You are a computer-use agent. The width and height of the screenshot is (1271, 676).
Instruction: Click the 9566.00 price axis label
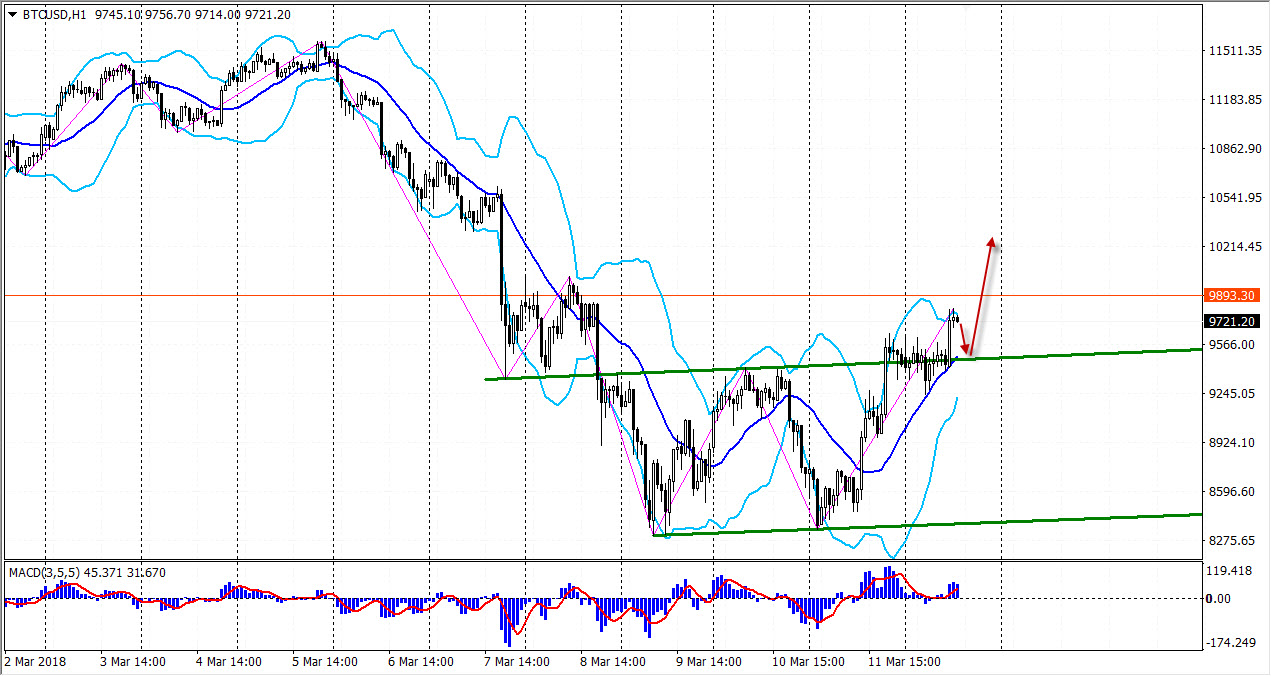pyautogui.click(x=1233, y=345)
